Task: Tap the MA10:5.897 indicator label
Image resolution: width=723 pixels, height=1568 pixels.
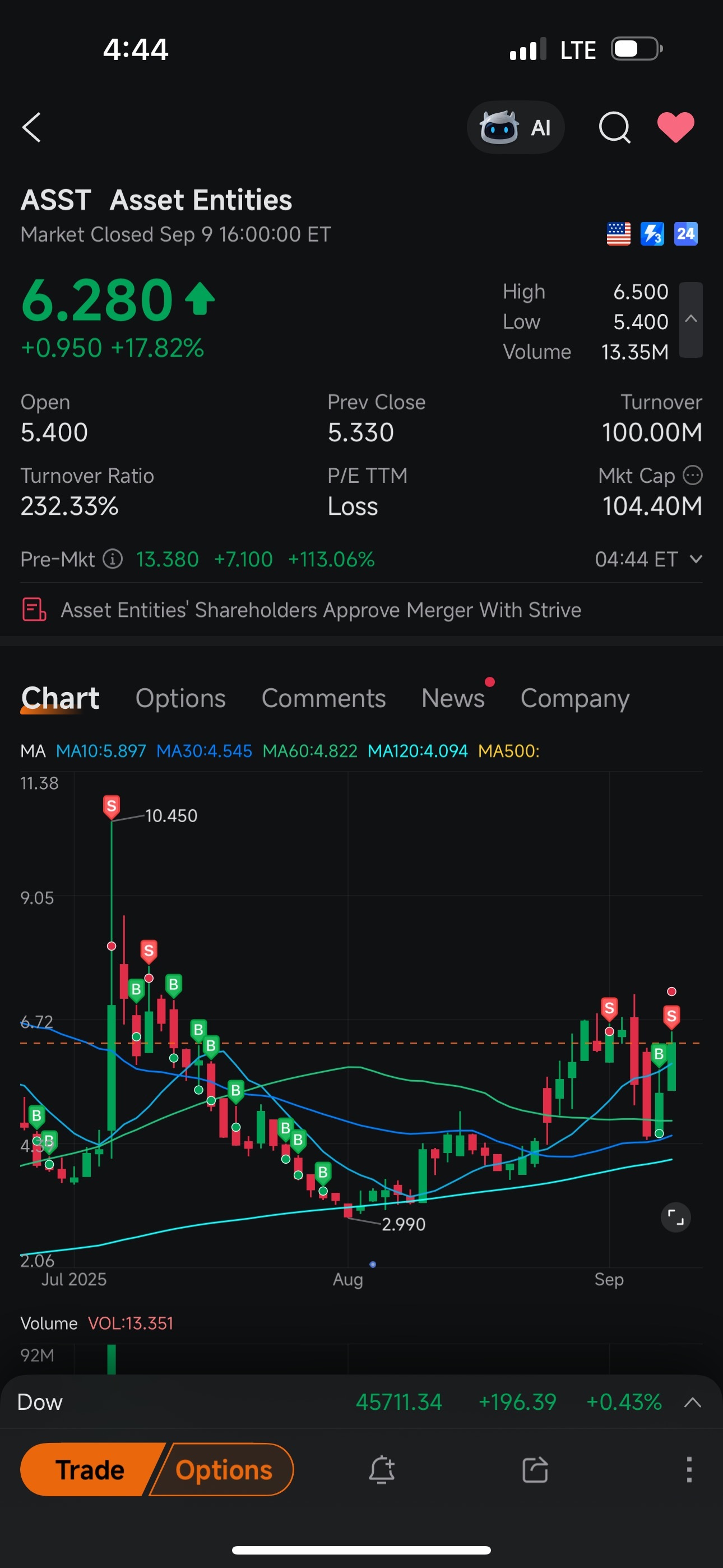Action: click(101, 750)
